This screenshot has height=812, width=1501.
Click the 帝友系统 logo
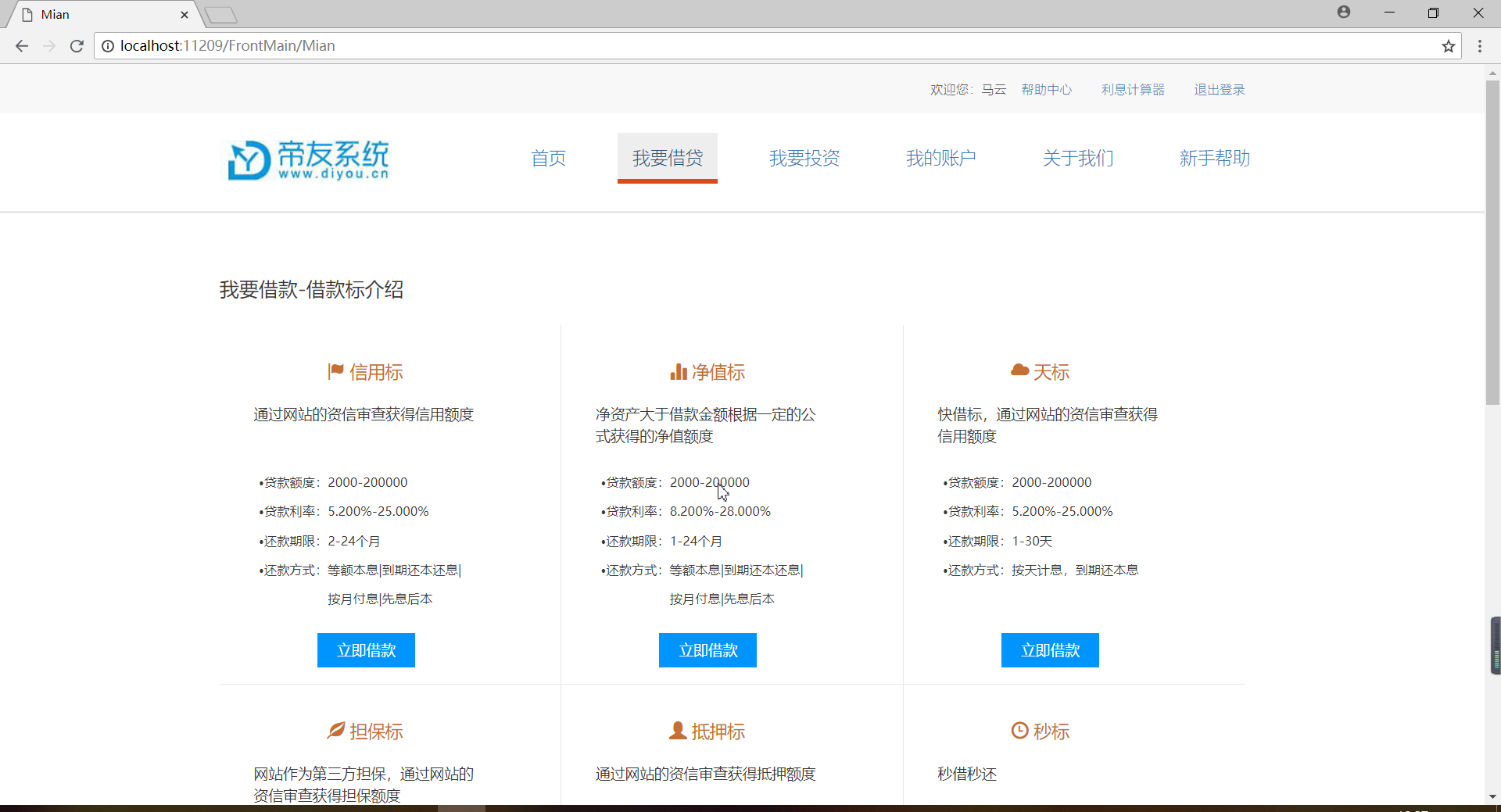pos(307,160)
